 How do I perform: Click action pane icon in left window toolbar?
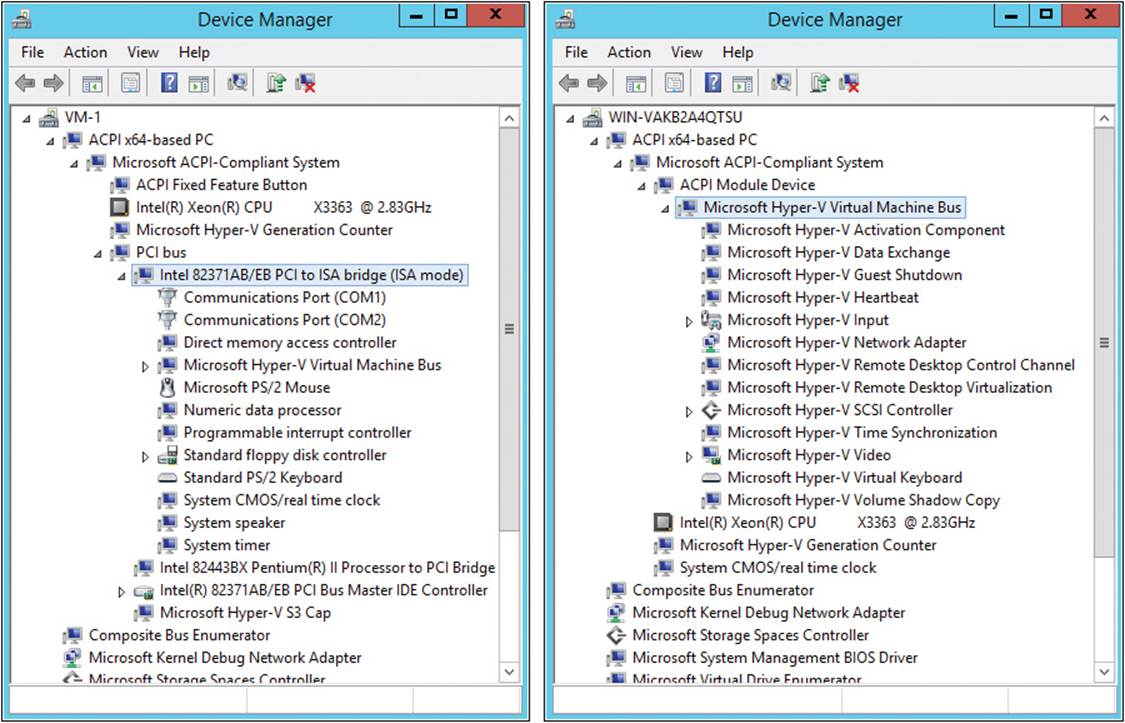(199, 84)
